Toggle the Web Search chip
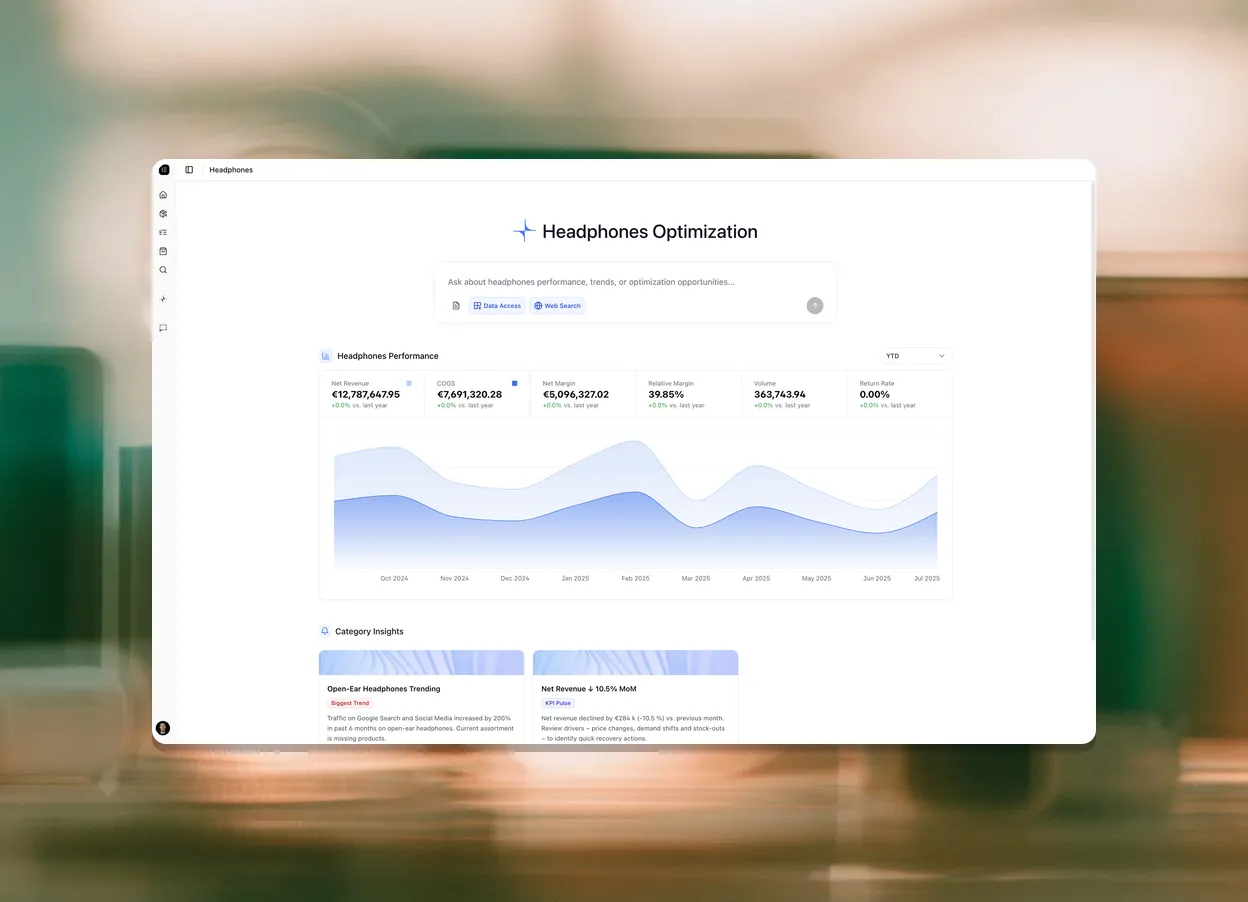 coord(557,306)
